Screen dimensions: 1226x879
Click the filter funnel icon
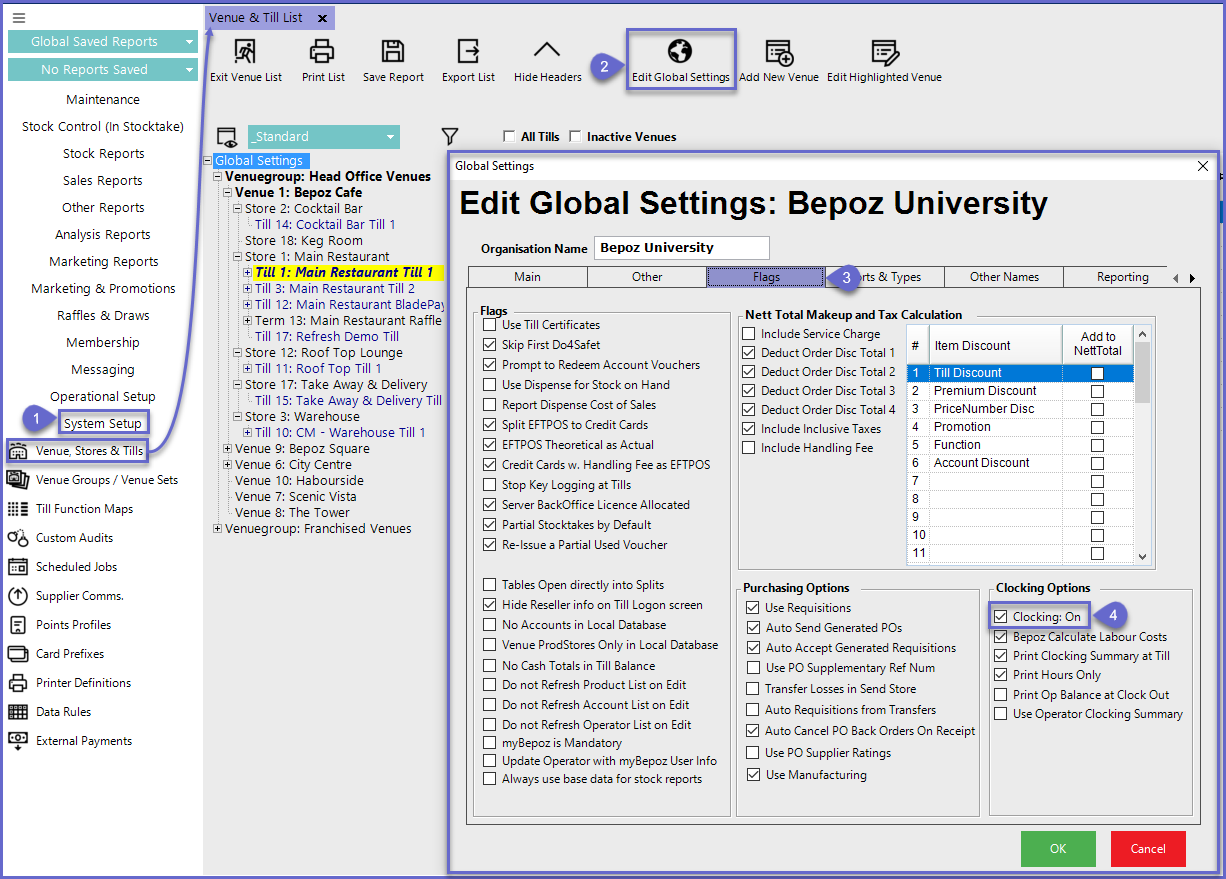coord(450,136)
